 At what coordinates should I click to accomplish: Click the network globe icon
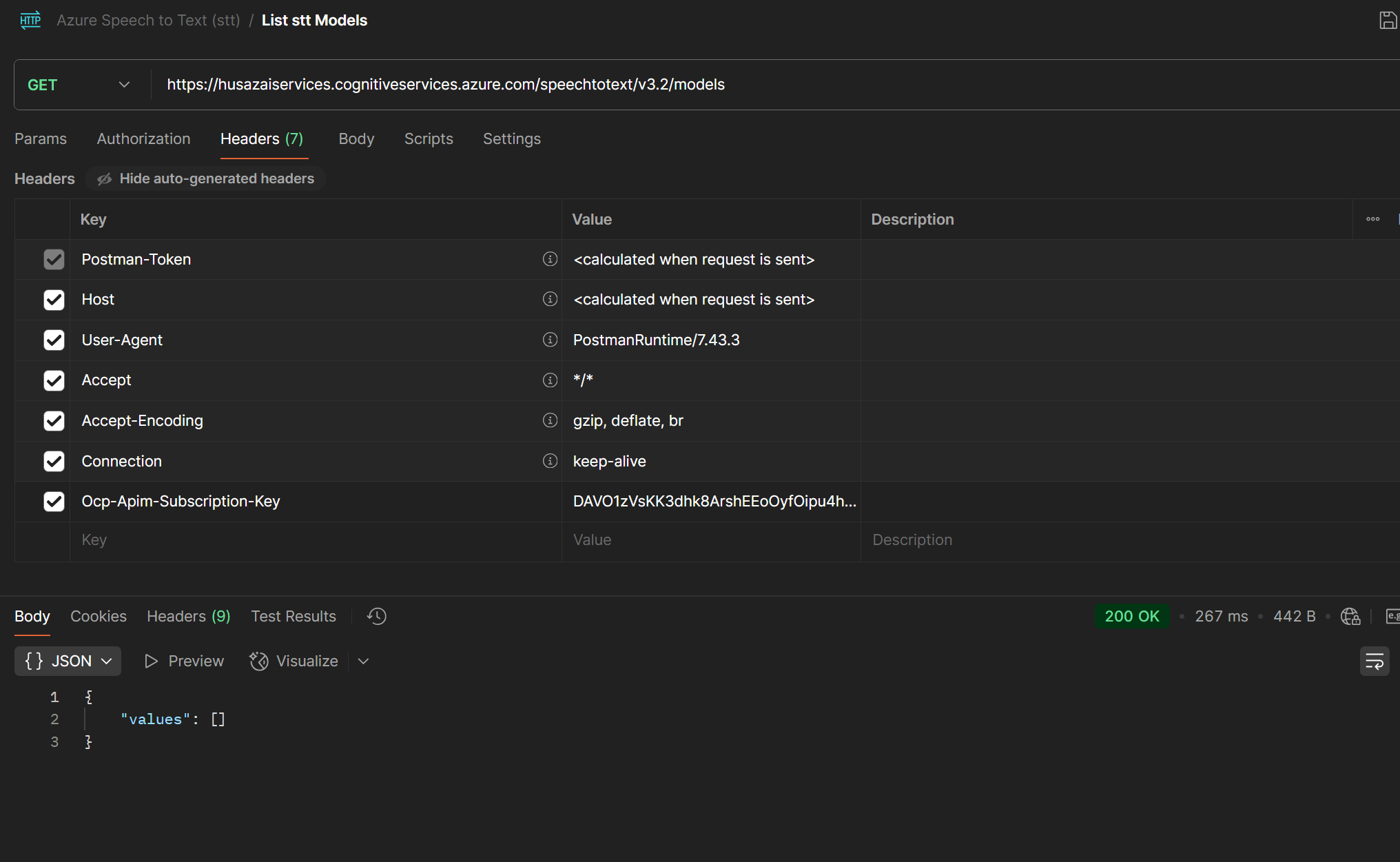(x=1350, y=616)
